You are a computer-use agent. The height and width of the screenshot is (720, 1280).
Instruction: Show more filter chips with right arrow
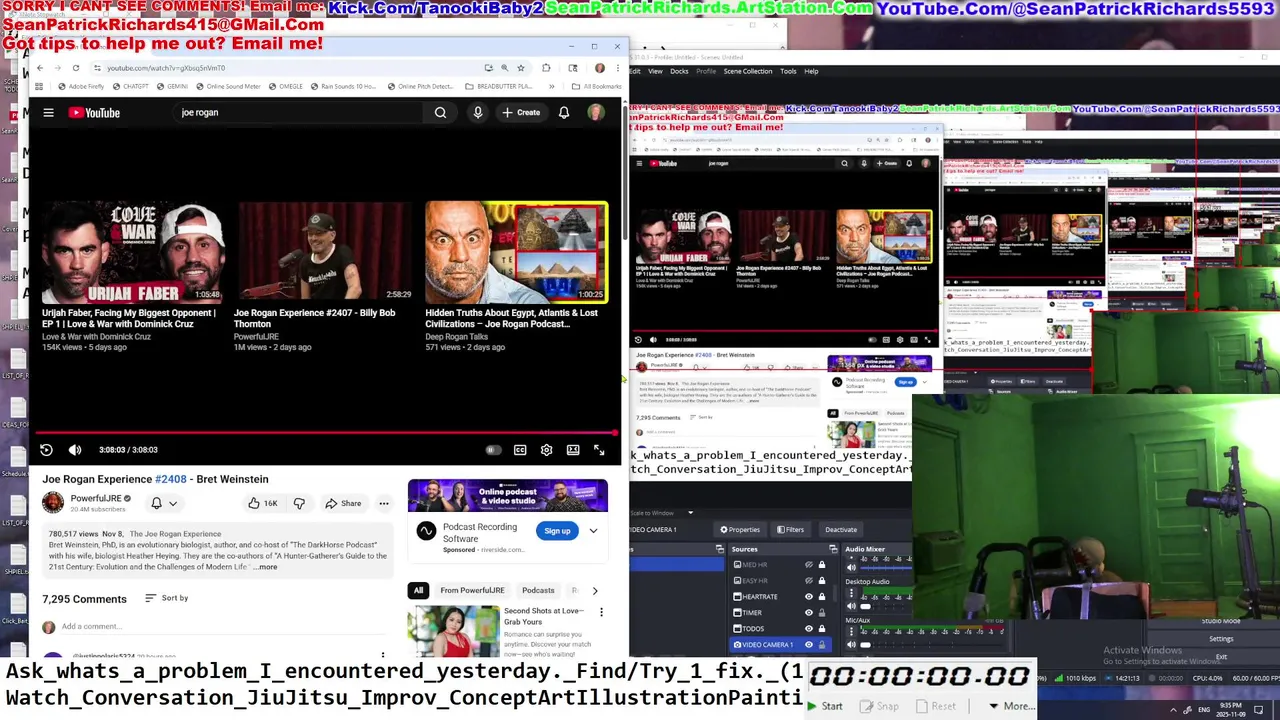pyautogui.click(x=595, y=590)
